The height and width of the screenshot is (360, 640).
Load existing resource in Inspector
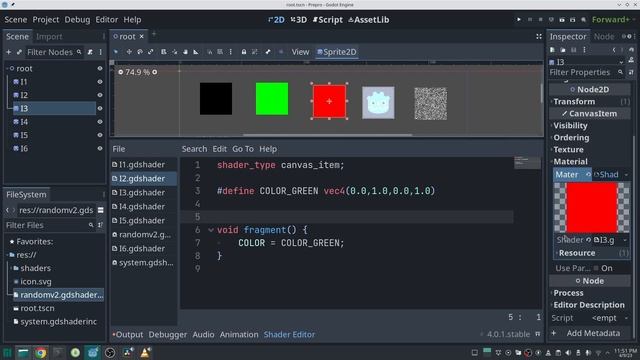[x=563, y=50]
